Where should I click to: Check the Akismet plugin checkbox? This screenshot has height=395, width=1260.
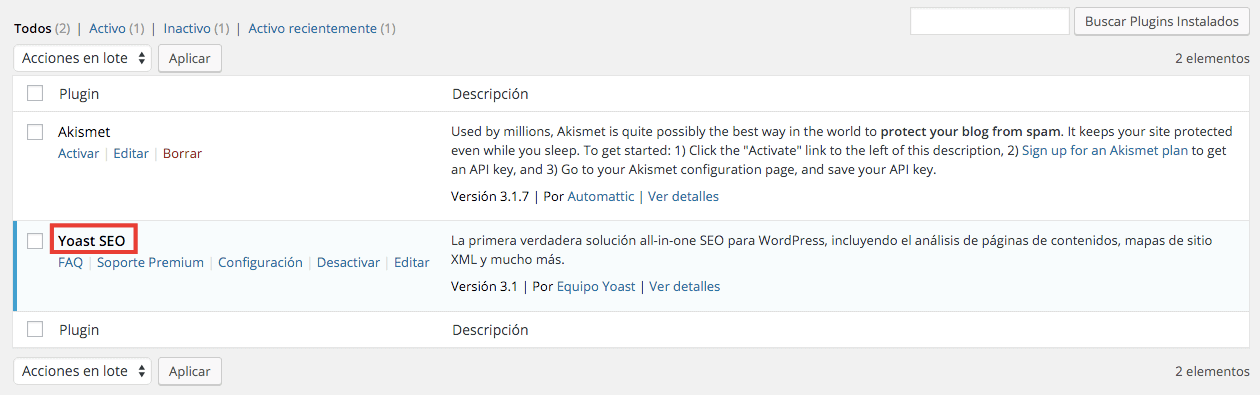coord(35,132)
